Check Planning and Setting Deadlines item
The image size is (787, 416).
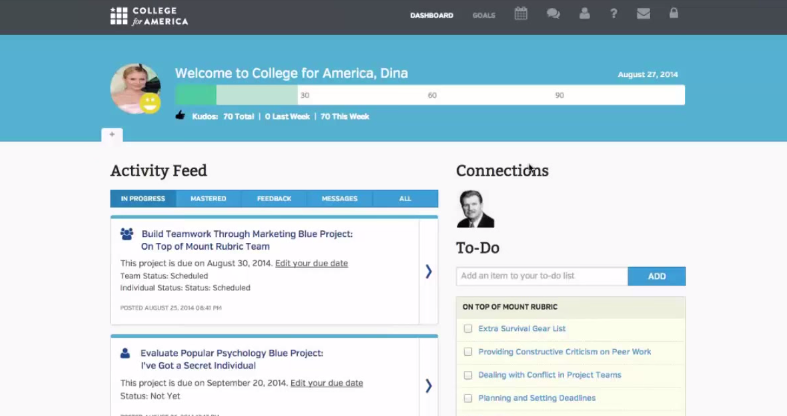[468, 398]
